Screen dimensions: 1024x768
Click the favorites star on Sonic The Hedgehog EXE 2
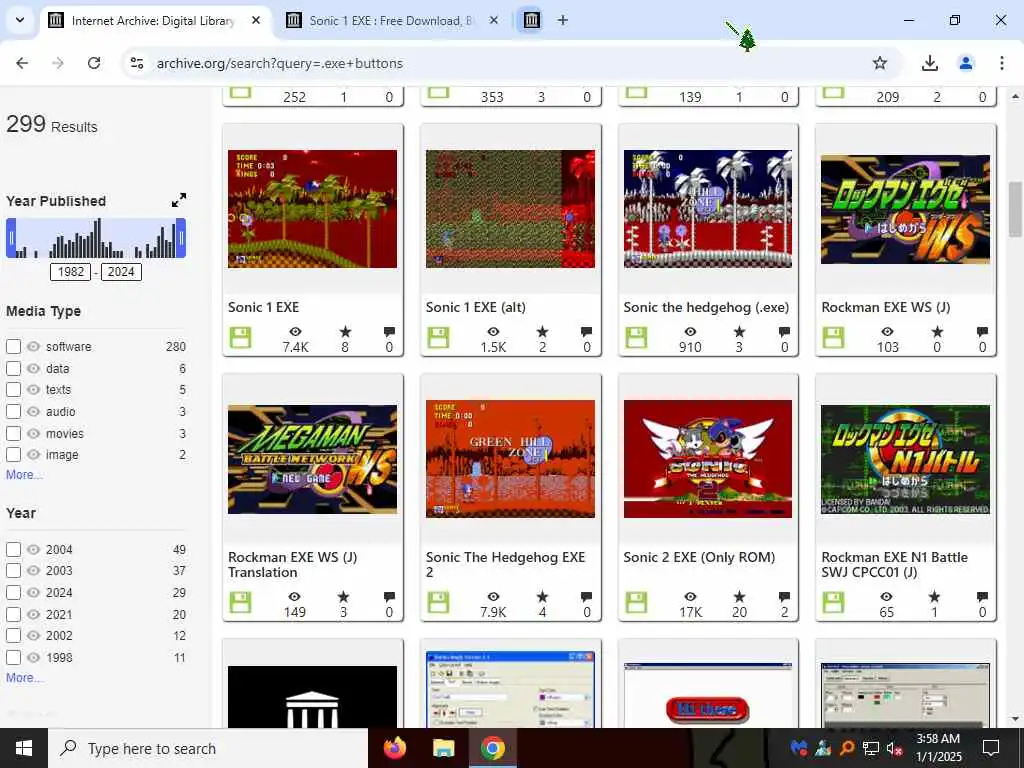[x=542, y=596]
